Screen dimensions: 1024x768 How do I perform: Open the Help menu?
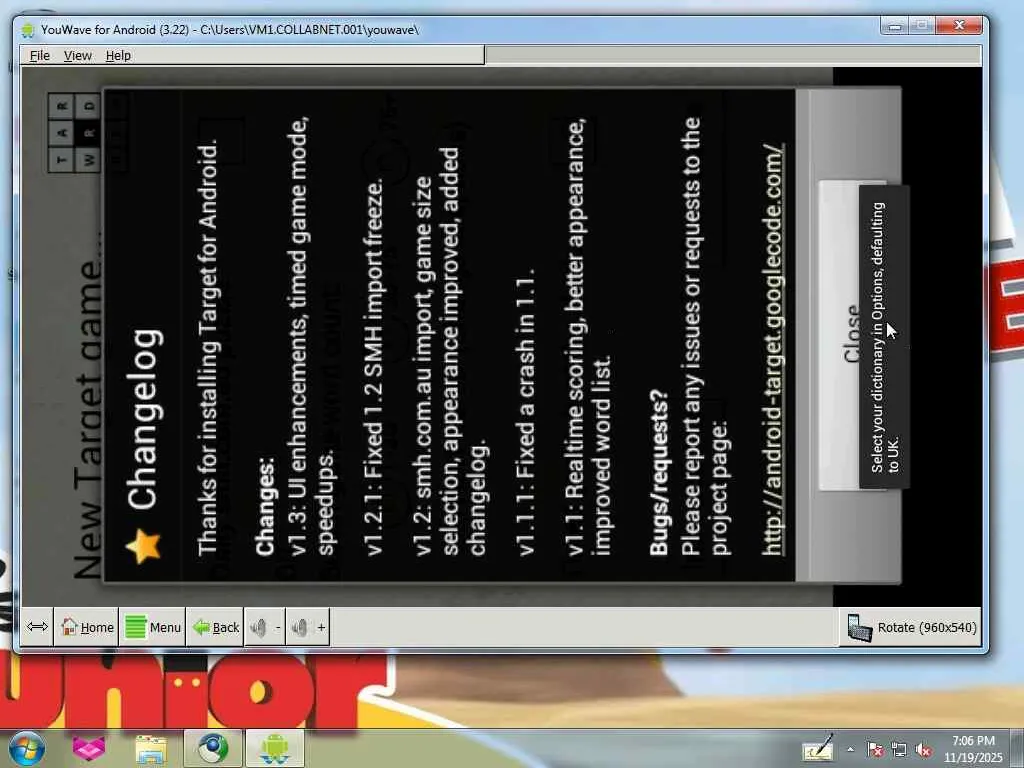click(118, 56)
